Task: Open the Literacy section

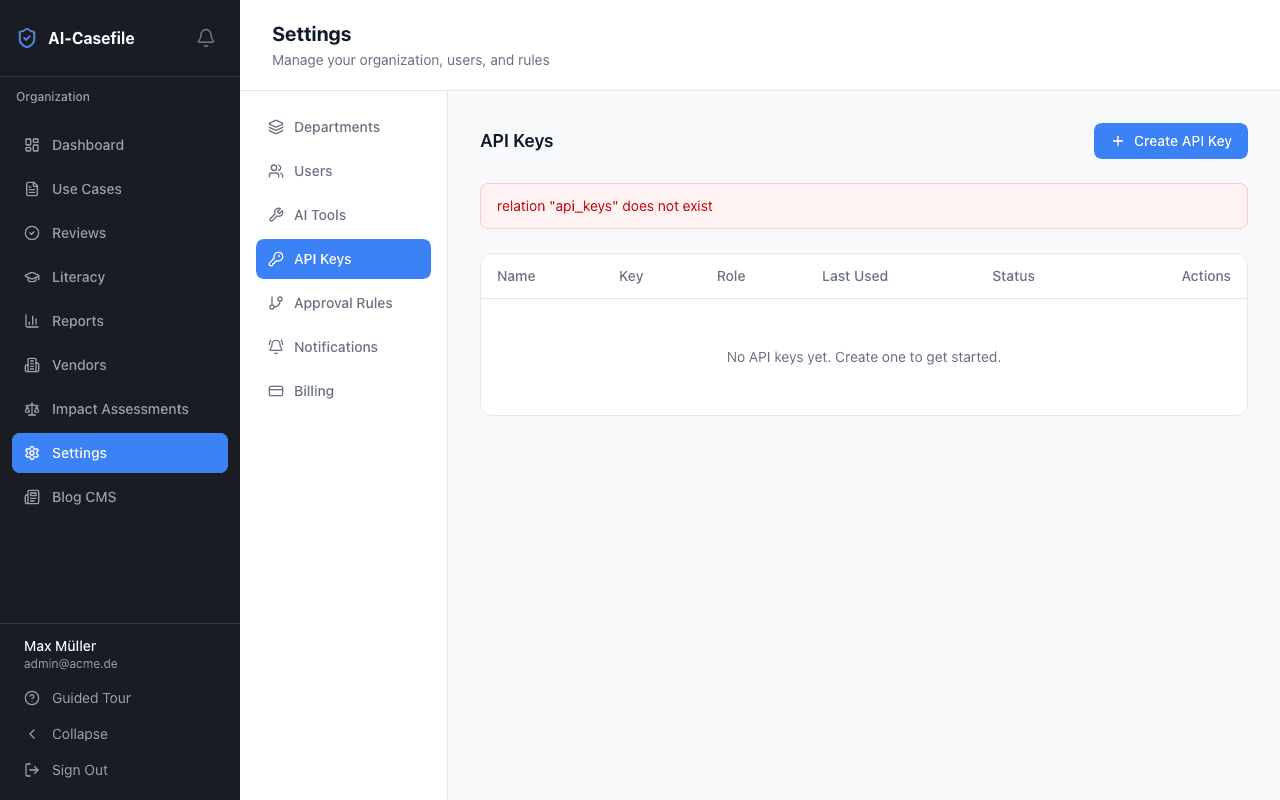Action: 78,277
